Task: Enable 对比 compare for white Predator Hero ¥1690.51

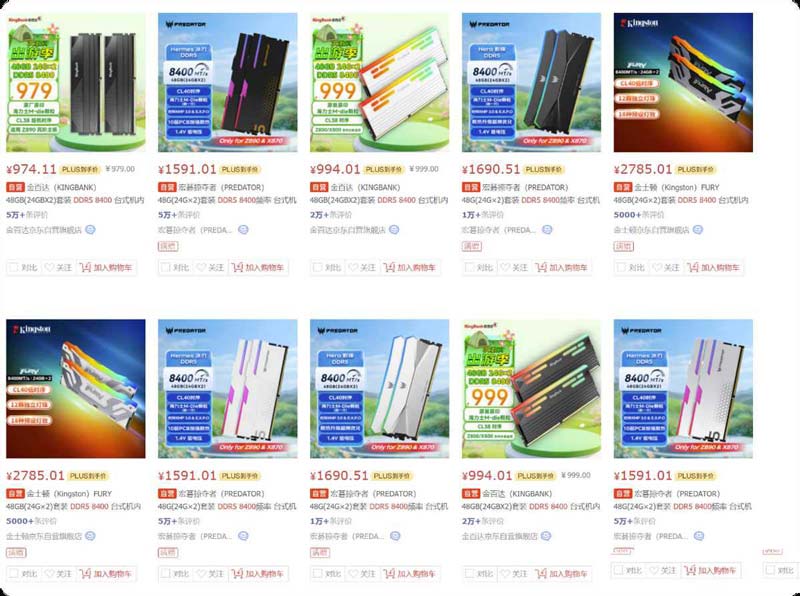Action: tap(317, 574)
